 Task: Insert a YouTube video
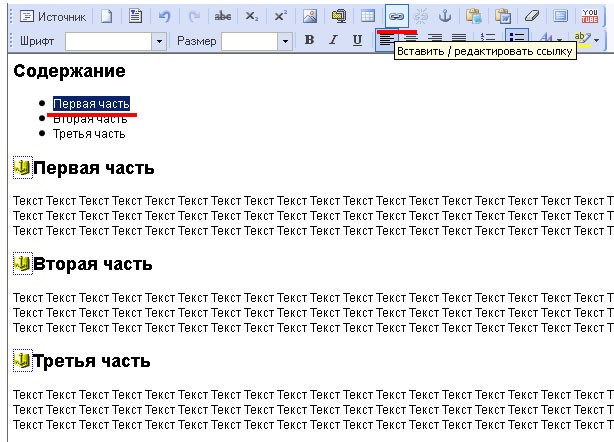(589, 16)
